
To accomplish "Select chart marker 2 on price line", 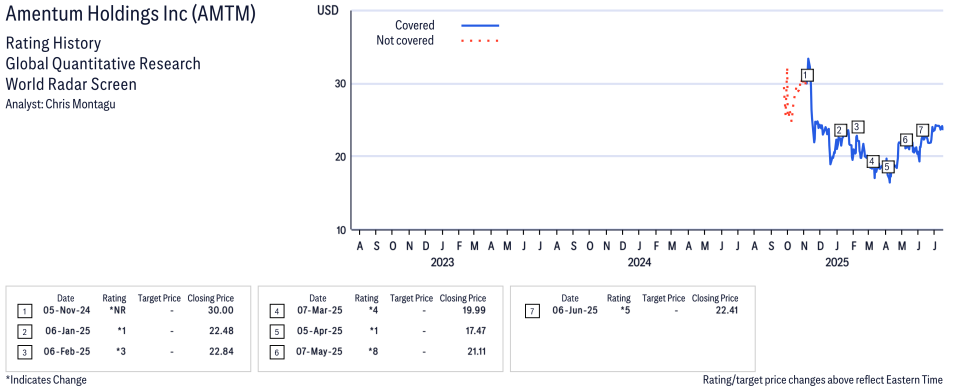I will [x=840, y=130].
